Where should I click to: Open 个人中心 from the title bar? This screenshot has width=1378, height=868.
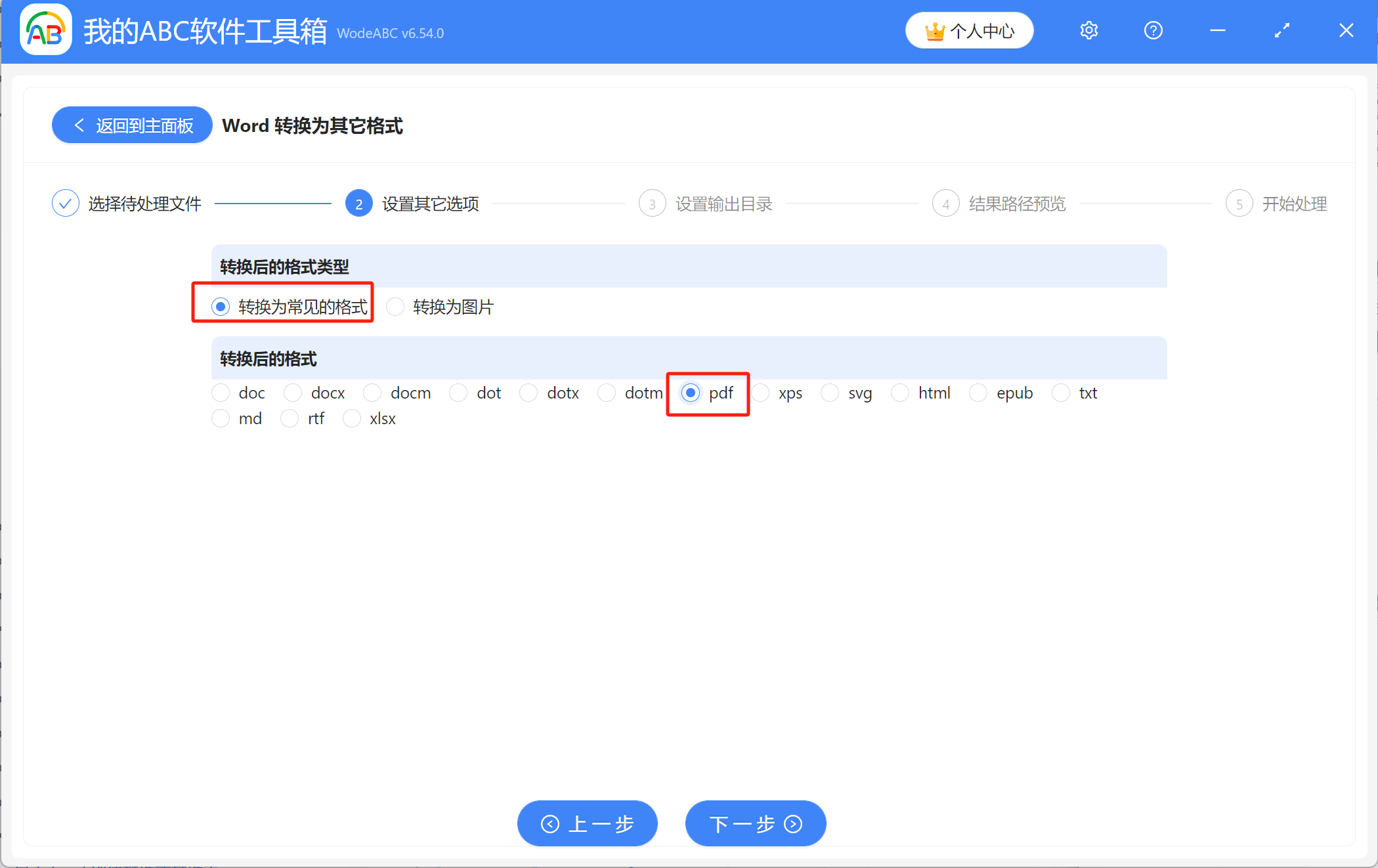pos(969,30)
